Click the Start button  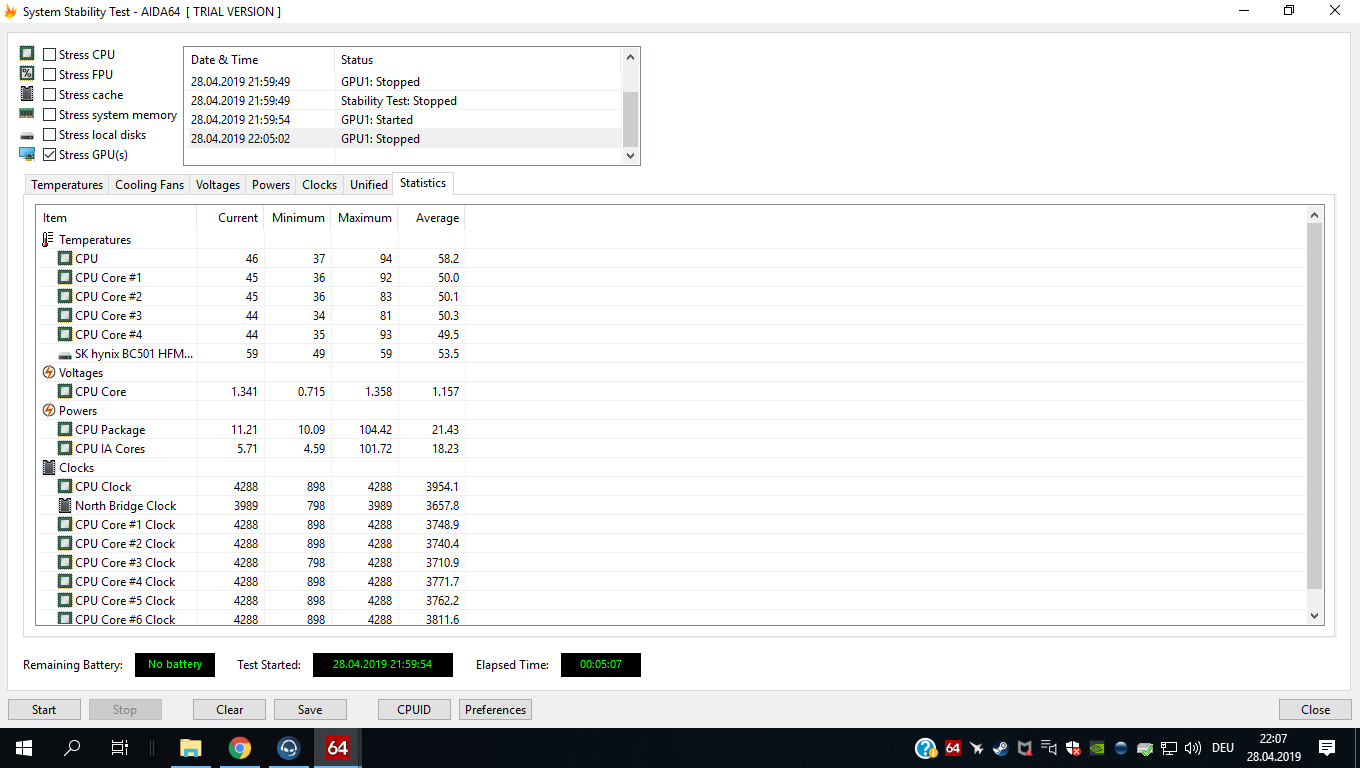pyautogui.click(x=44, y=710)
